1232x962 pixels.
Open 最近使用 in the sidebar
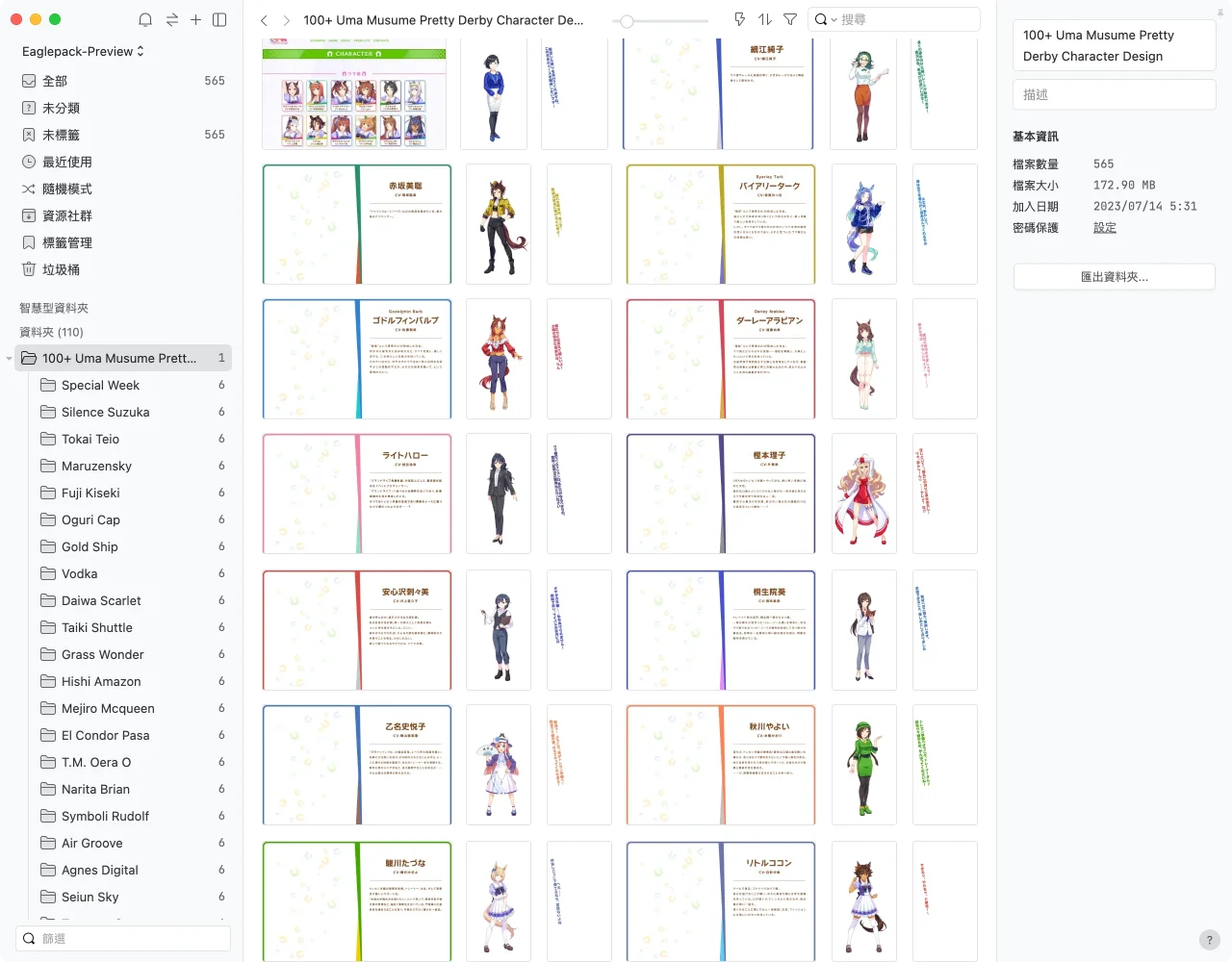pyautogui.click(x=123, y=162)
